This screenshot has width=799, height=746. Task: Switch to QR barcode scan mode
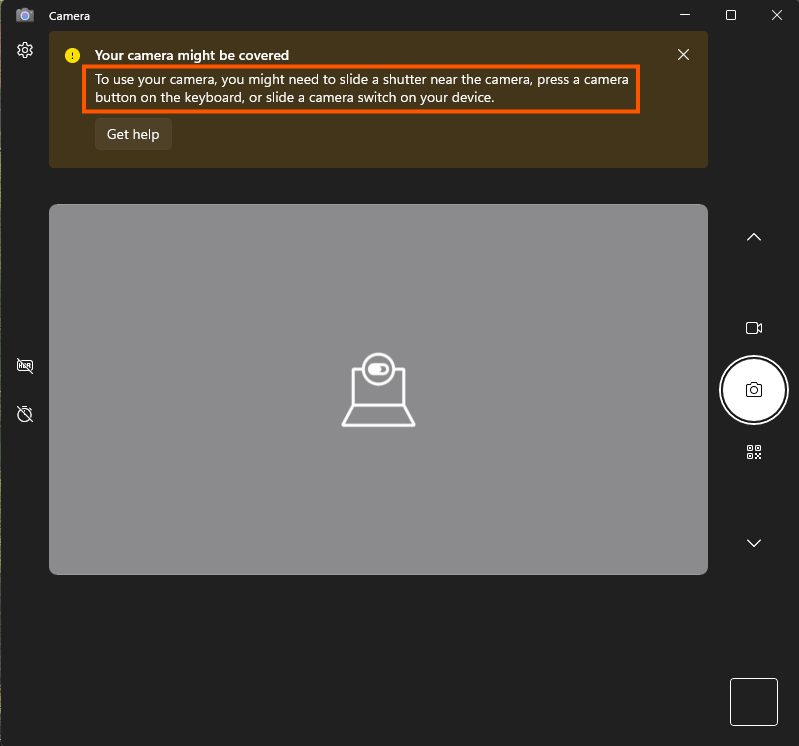pyautogui.click(x=754, y=452)
